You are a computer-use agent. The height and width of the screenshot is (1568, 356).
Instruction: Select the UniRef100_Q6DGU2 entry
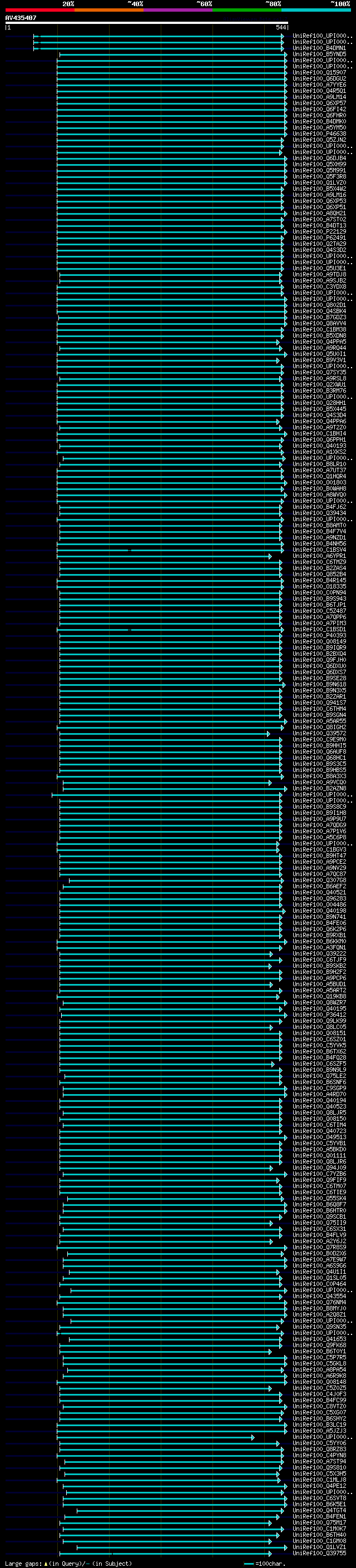pos(319,78)
